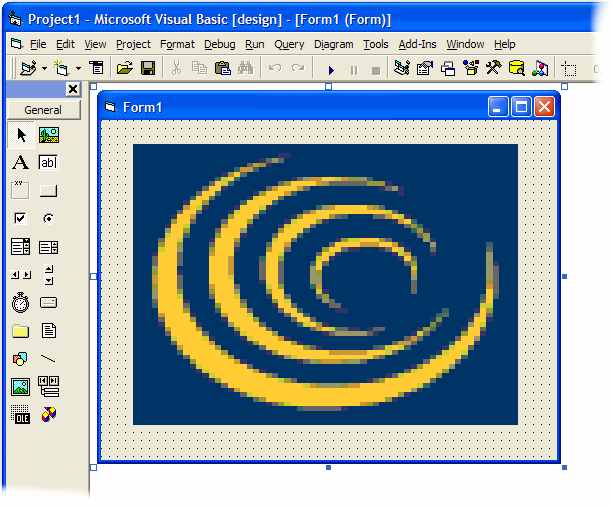
Task: Open the View menu
Action: [95, 45]
